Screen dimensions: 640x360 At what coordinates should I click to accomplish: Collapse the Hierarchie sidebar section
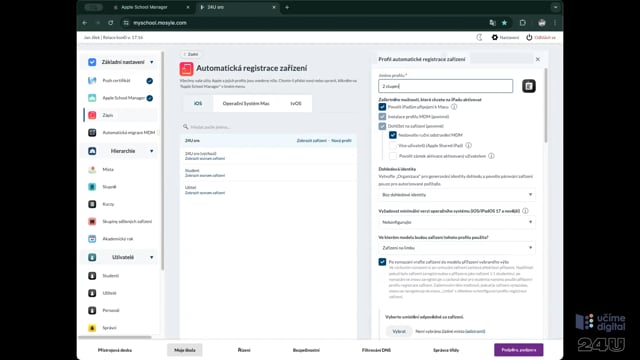pos(152,151)
